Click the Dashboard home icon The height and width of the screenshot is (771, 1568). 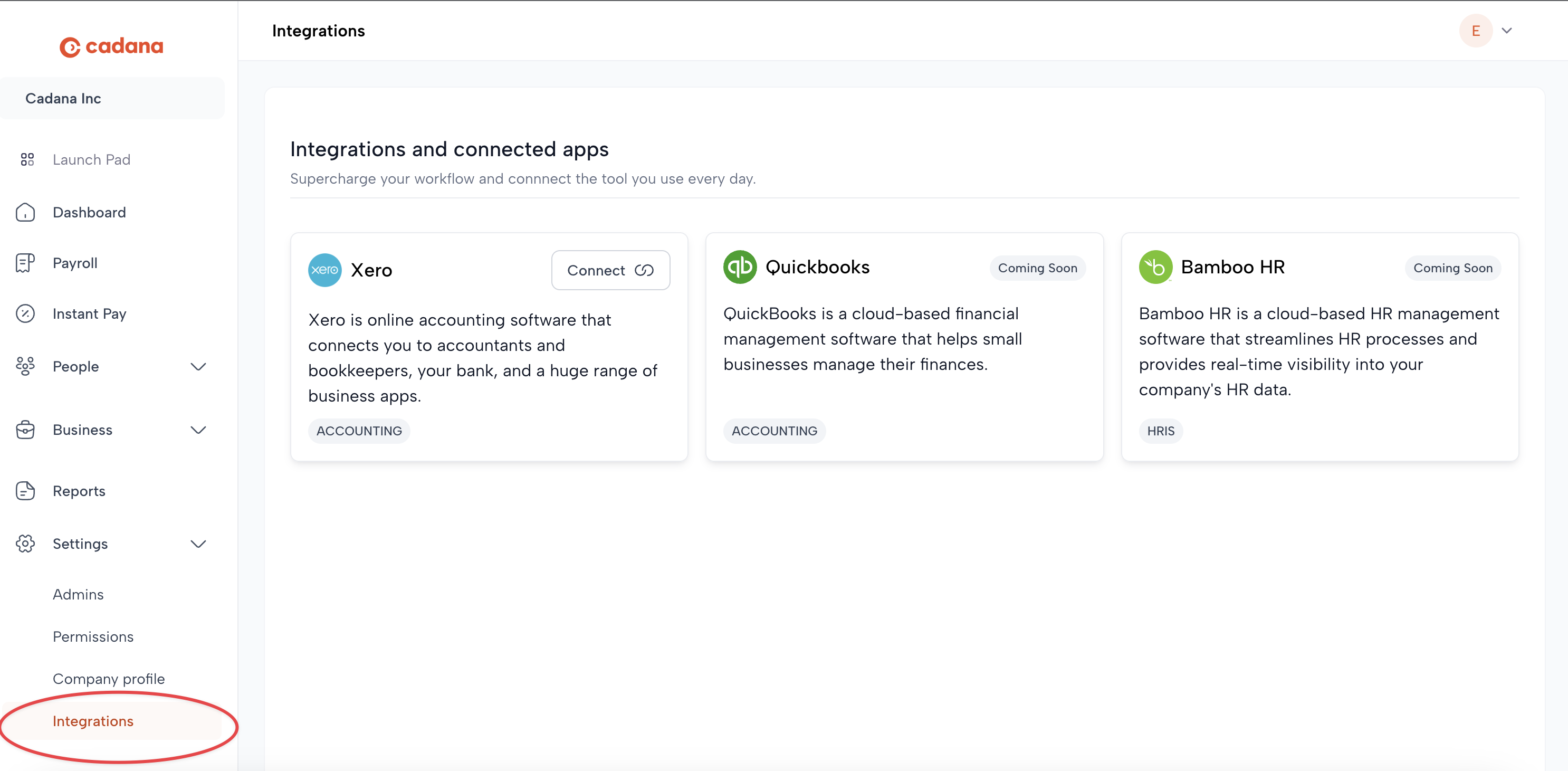coord(25,213)
